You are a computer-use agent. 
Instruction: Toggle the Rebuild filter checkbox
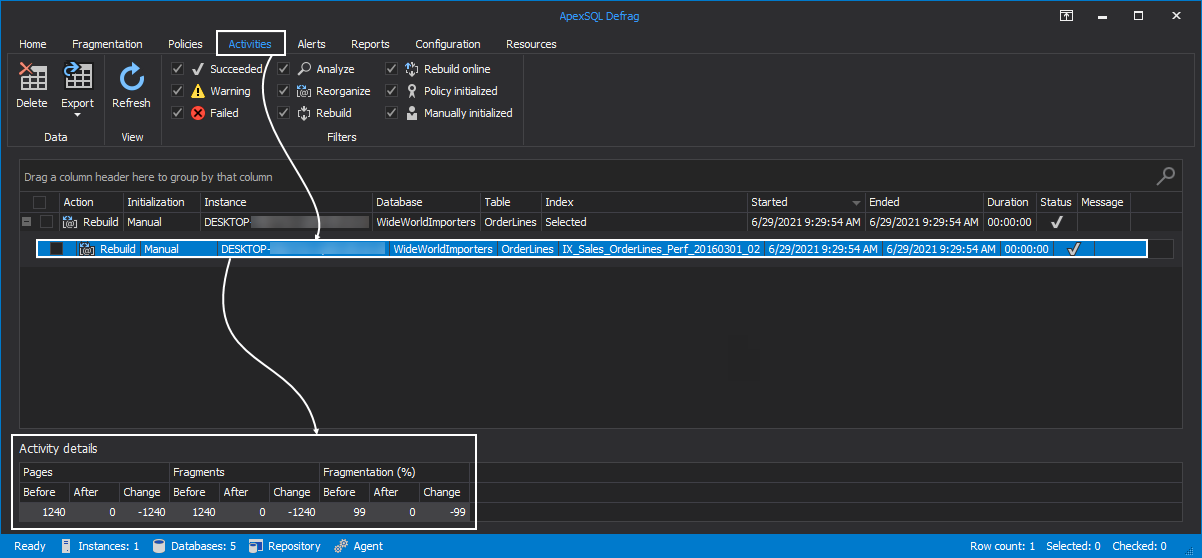click(284, 113)
